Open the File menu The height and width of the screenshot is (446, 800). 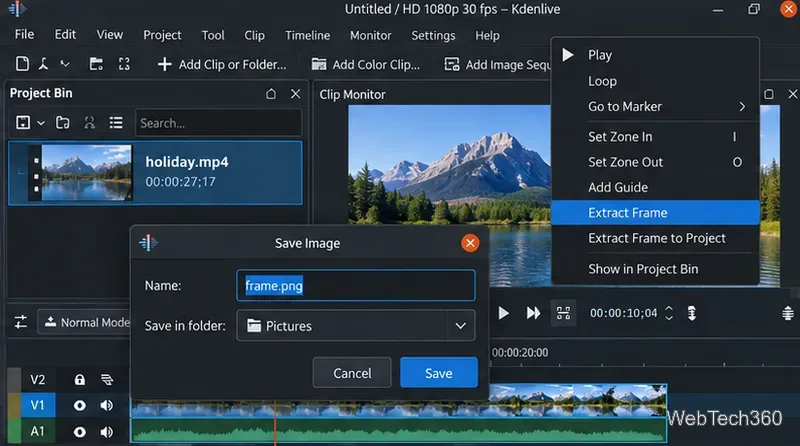[x=24, y=35]
